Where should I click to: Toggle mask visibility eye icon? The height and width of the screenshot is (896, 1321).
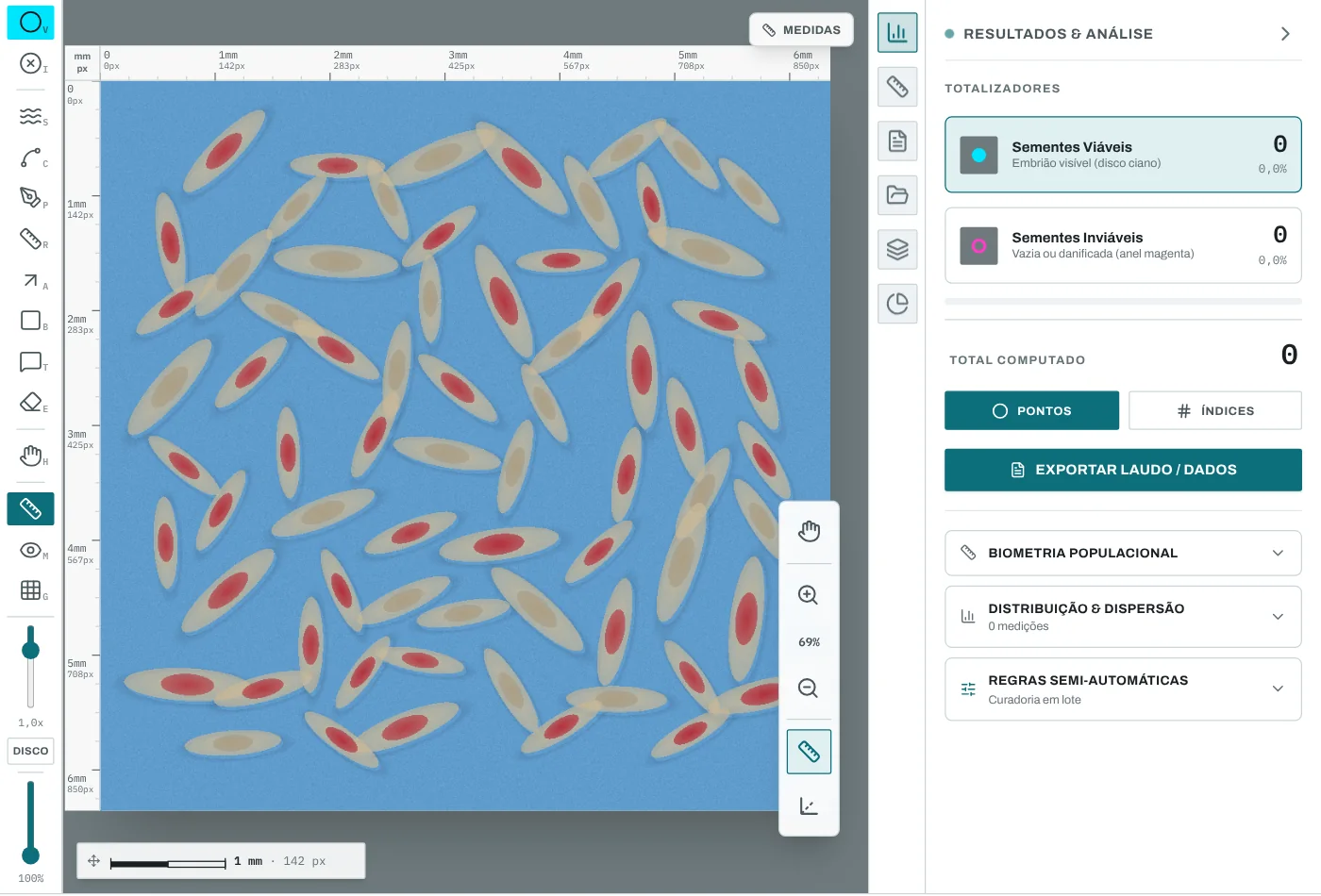[31, 550]
